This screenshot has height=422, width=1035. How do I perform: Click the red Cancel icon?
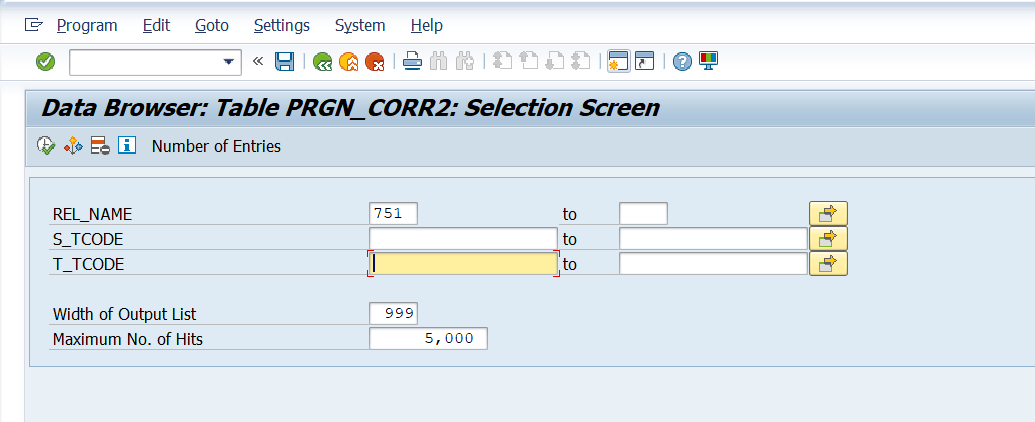point(375,62)
